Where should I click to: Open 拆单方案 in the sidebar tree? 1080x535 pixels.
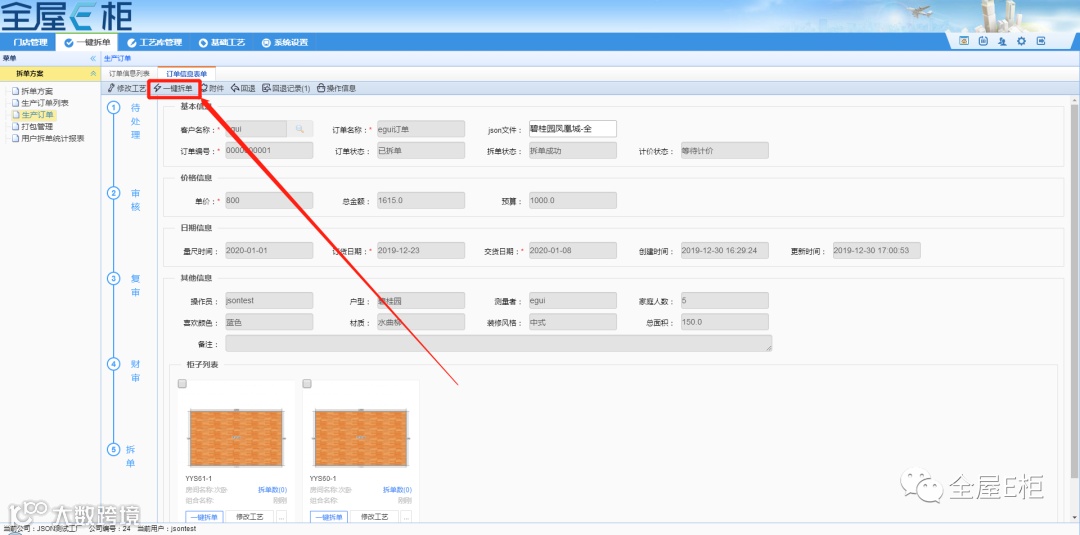pyautogui.click(x=33, y=91)
